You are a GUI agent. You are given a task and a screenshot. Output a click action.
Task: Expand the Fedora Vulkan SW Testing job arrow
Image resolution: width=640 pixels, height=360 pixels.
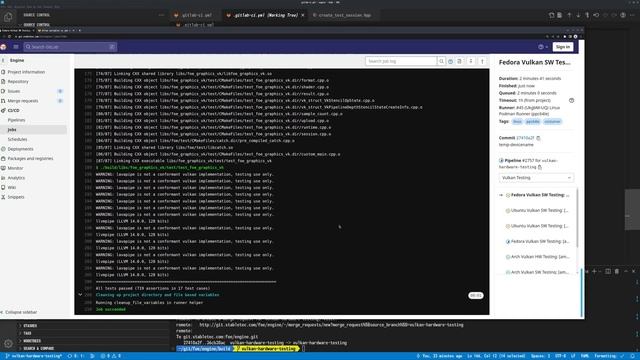[501, 195]
